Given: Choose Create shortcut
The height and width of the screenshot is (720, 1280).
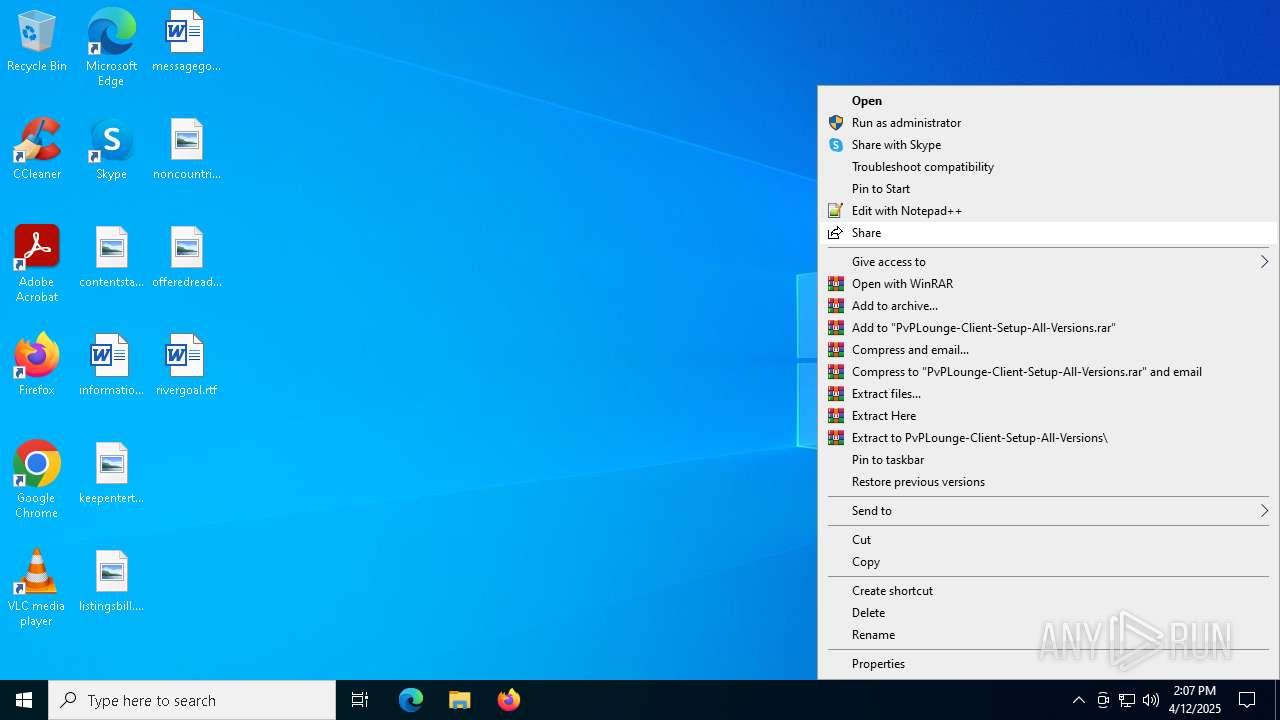Looking at the screenshot, I should pos(1048,590).
